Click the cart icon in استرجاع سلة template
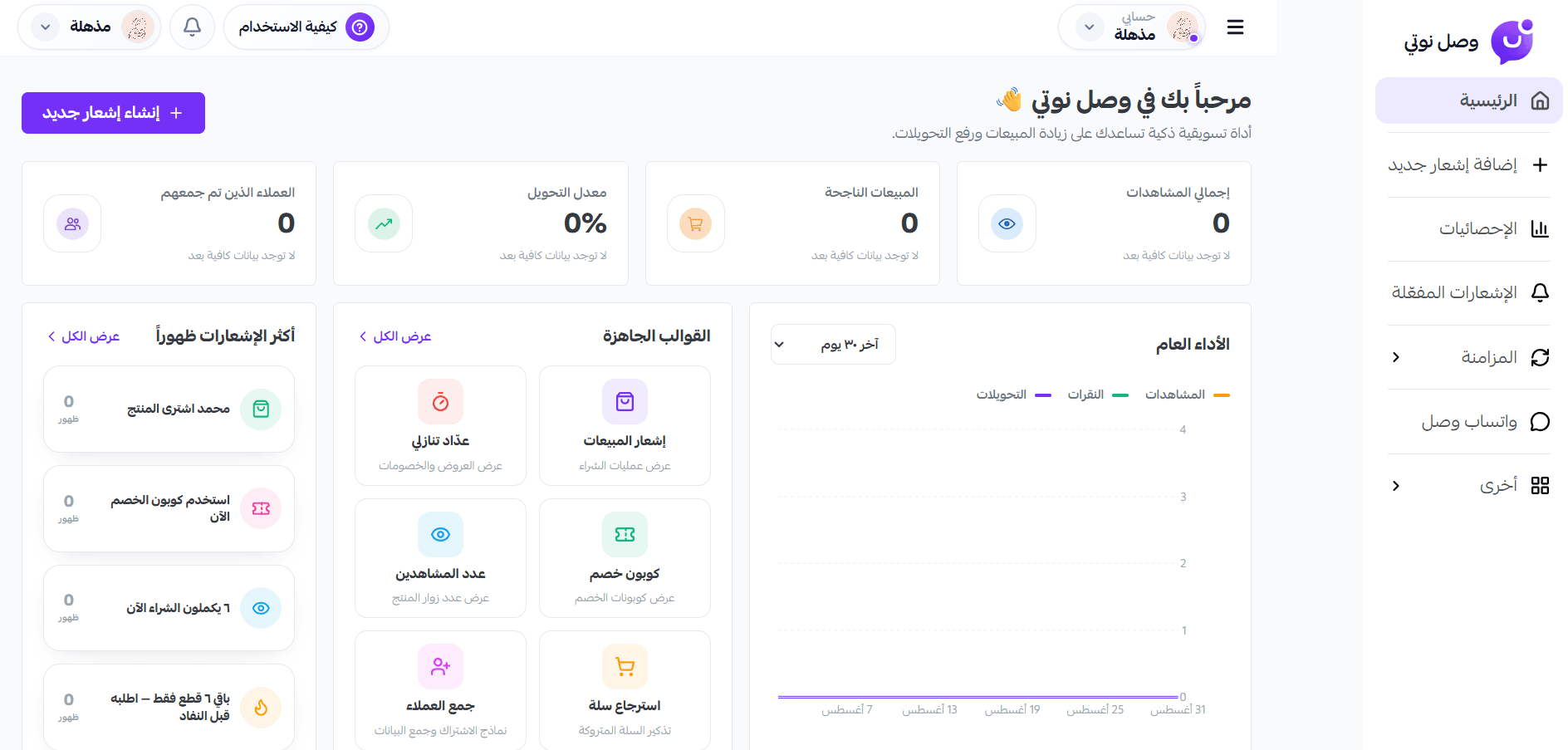The image size is (1568, 750). tap(625, 667)
